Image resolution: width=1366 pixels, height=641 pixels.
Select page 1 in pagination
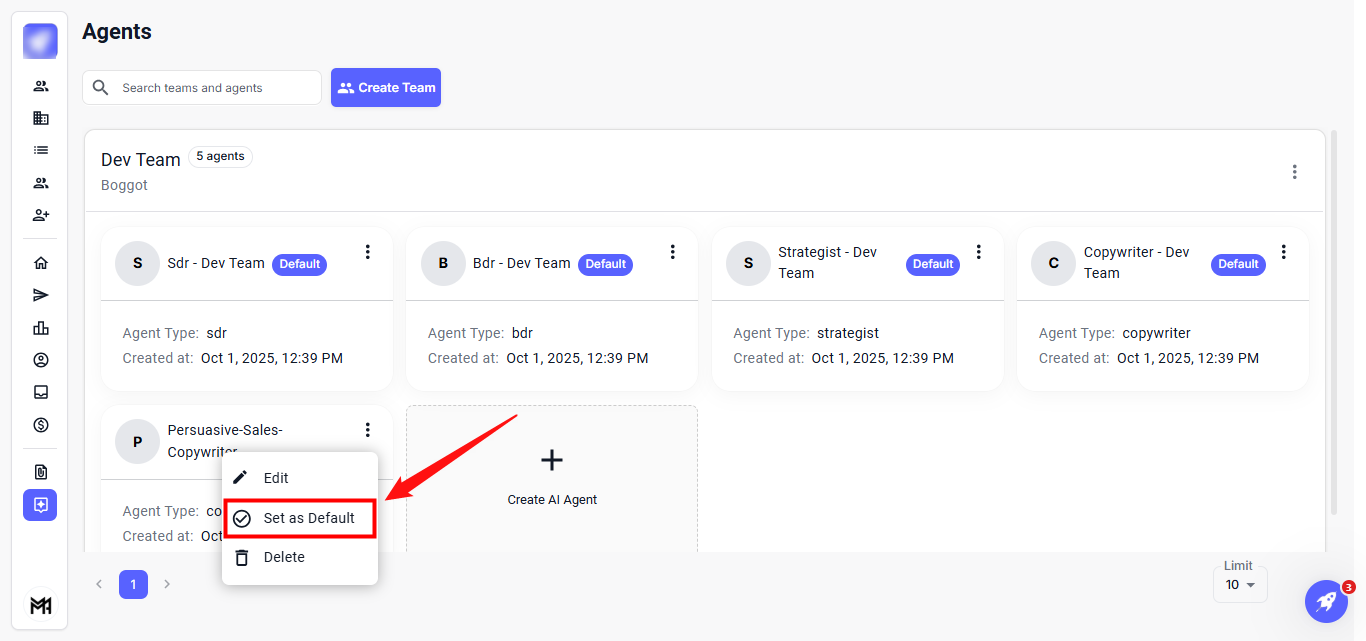133,584
